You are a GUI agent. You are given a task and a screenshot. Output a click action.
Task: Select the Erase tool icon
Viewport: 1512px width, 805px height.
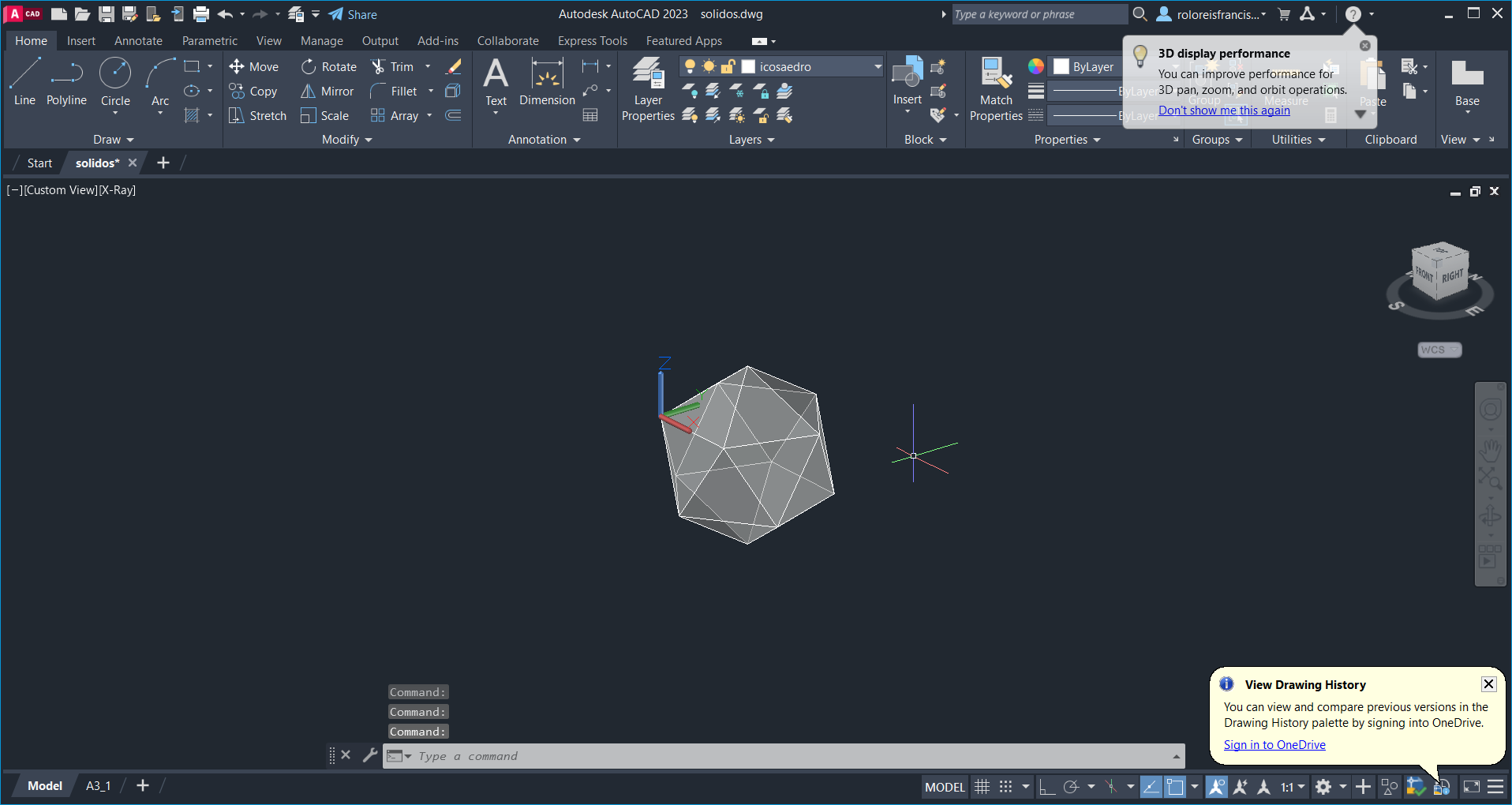(x=454, y=67)
